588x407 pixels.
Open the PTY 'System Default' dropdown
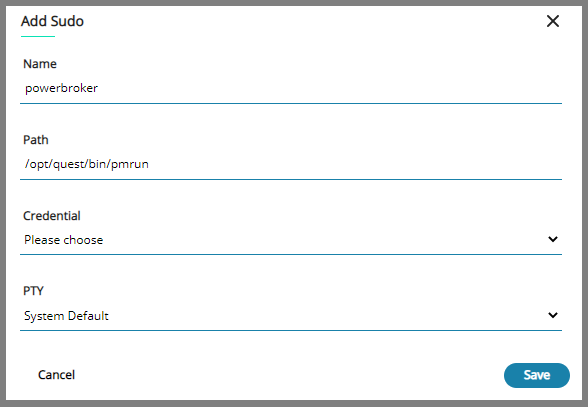(291, 316)
